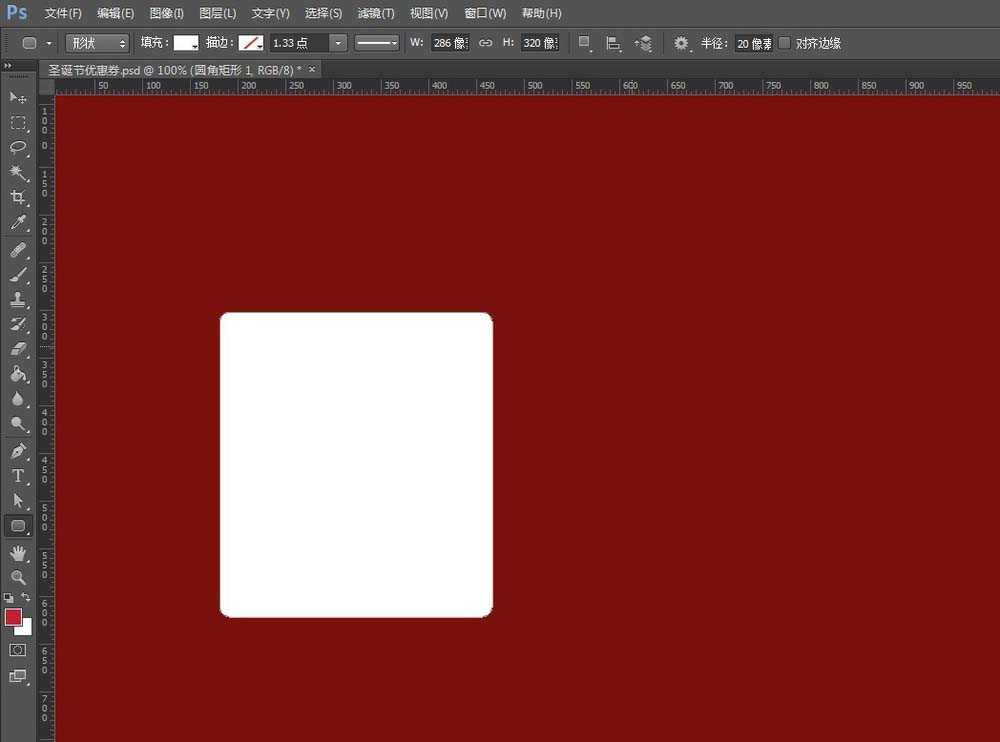The image size is (1000, 742).
Task: Select the Move tool
Action: [18, 97]
